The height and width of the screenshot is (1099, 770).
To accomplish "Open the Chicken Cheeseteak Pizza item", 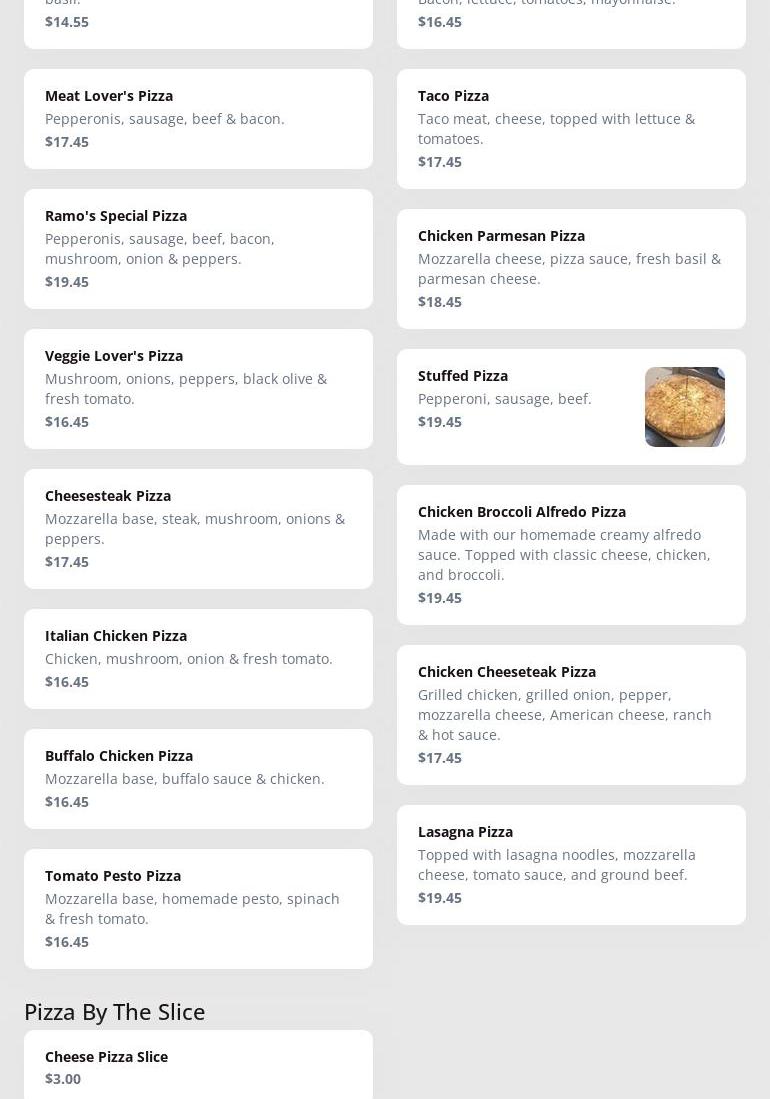I will click(x=571, y=714).
